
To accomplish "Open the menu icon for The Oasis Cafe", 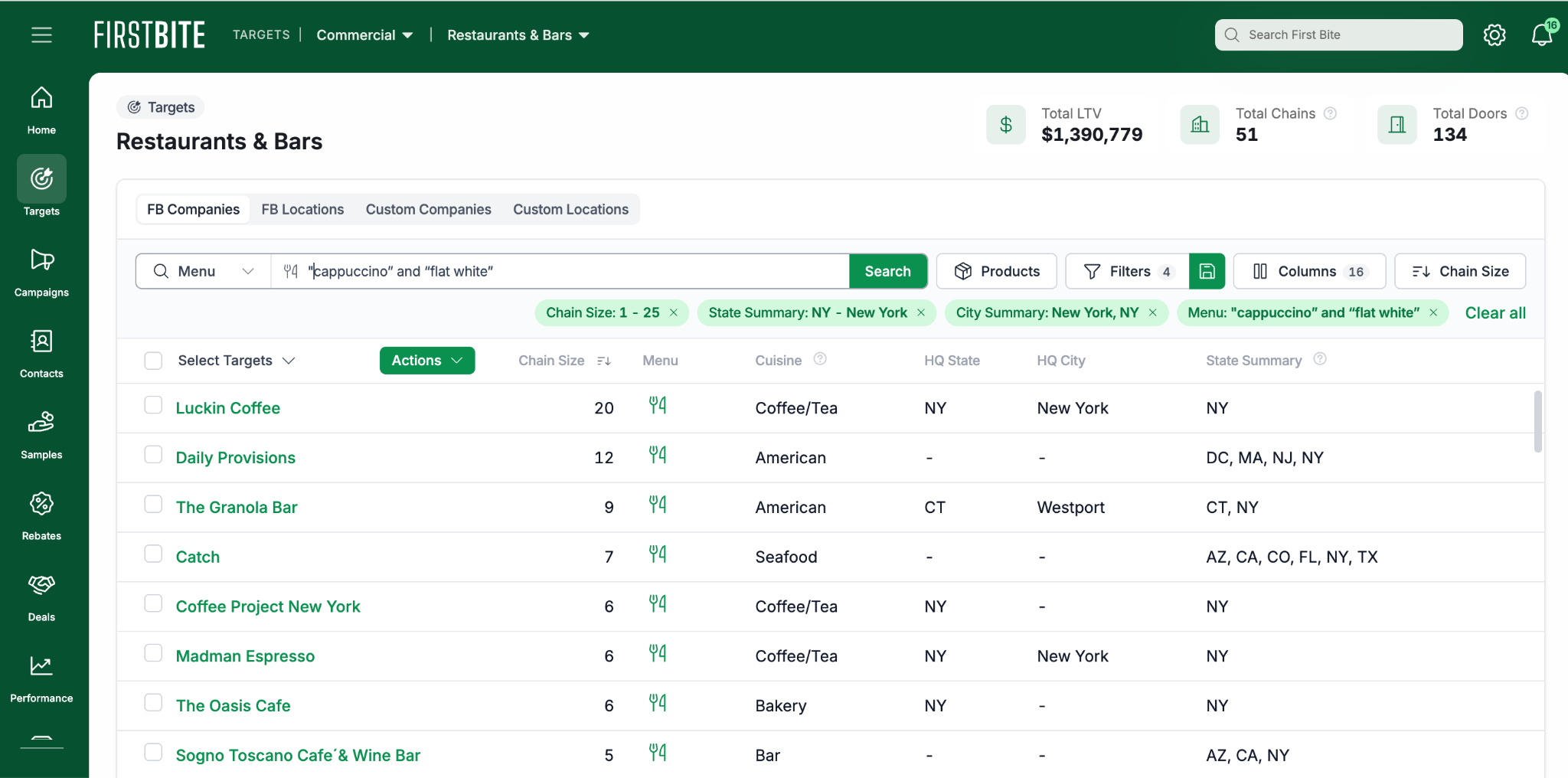I will [x=658, y=703].
